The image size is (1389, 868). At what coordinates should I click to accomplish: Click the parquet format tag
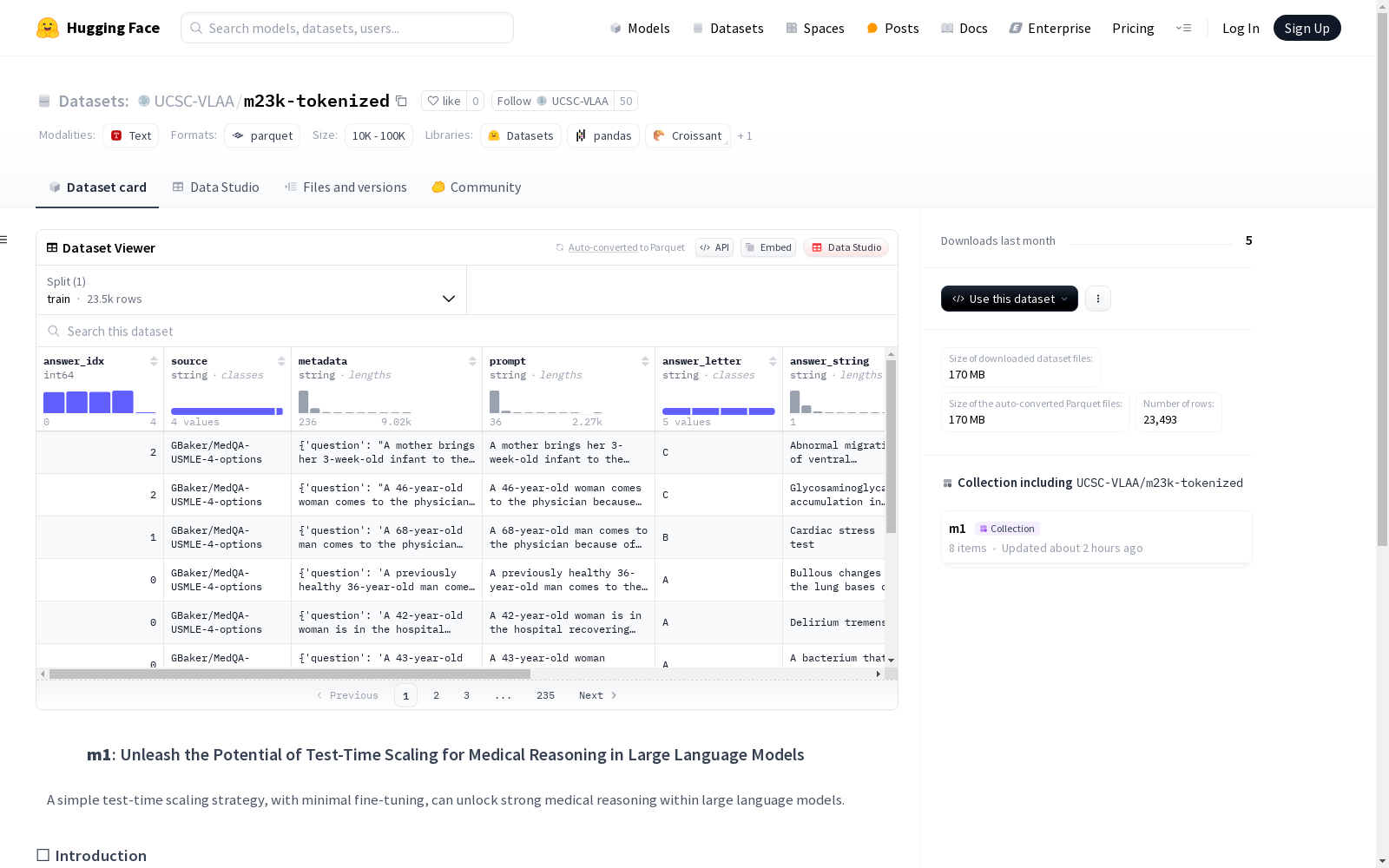pyautogui.click(x=262, y=135)
